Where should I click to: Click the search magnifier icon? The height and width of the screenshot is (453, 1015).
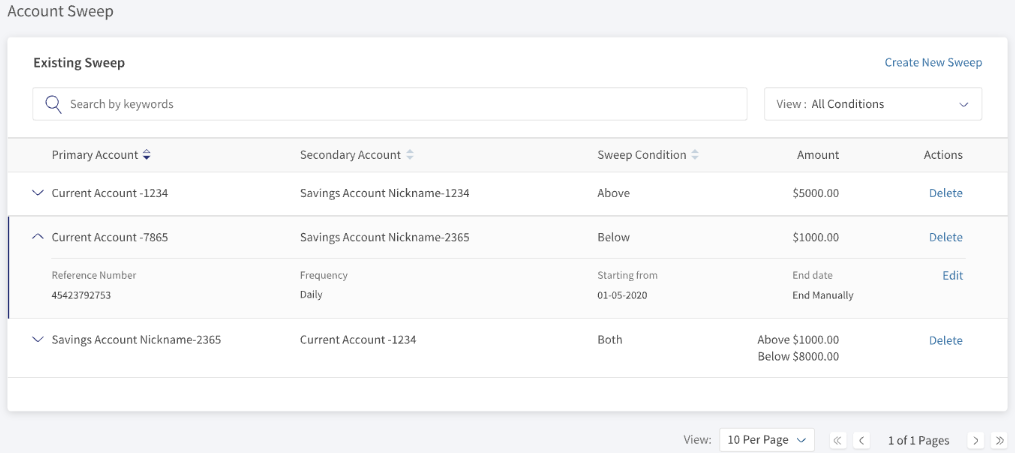[x=53, y=104]
